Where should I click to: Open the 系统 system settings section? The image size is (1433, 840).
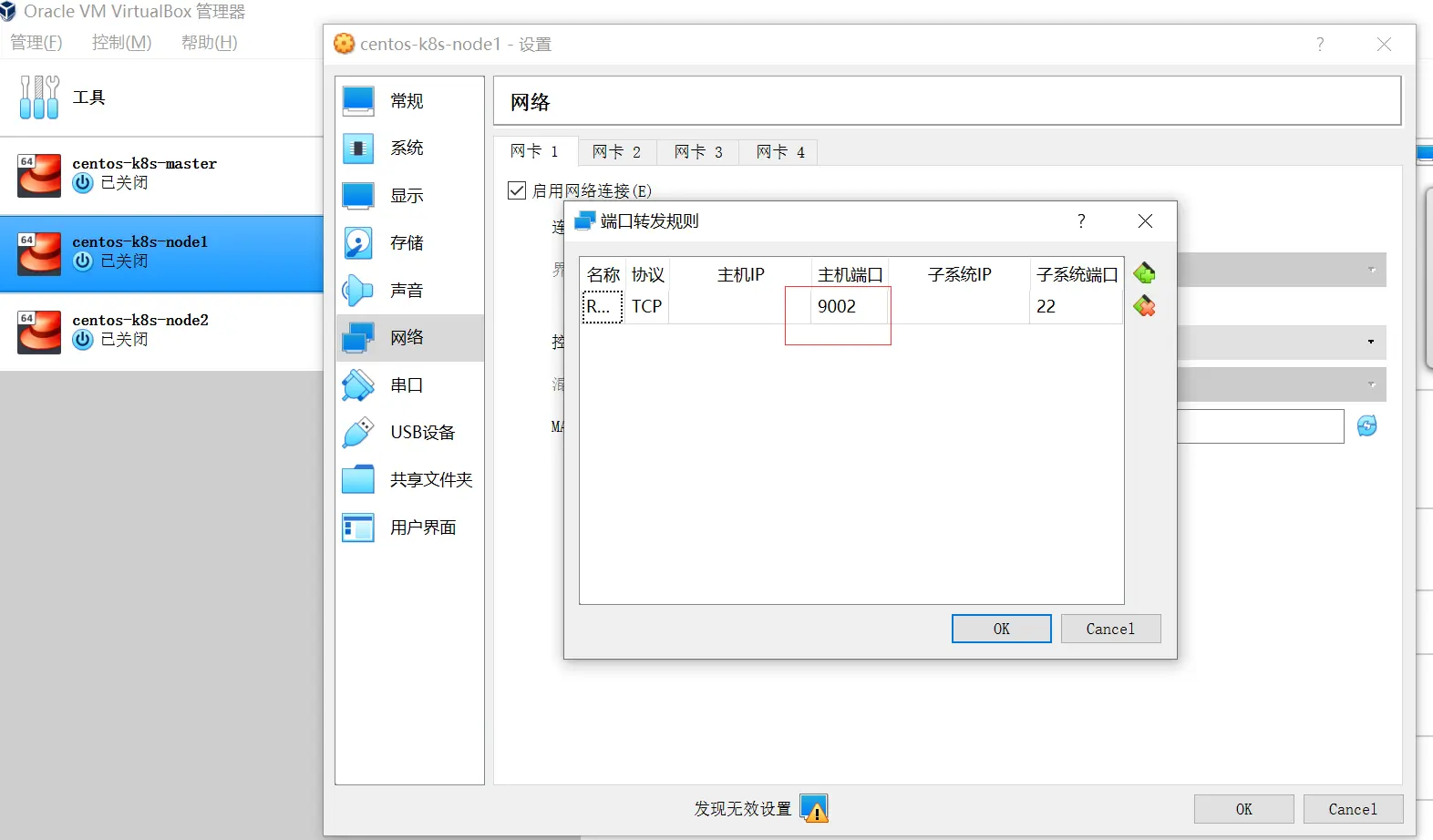[x=409, y=148]
